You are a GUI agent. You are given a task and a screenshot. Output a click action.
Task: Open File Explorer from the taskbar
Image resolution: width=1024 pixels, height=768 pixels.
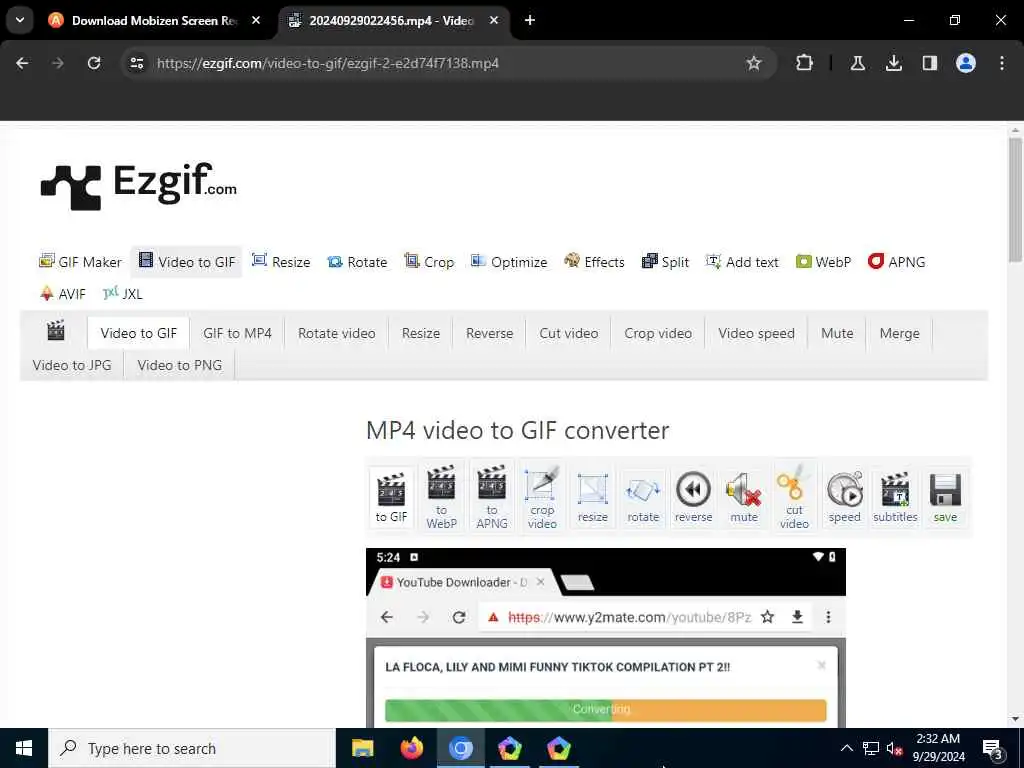pos(362,748)
